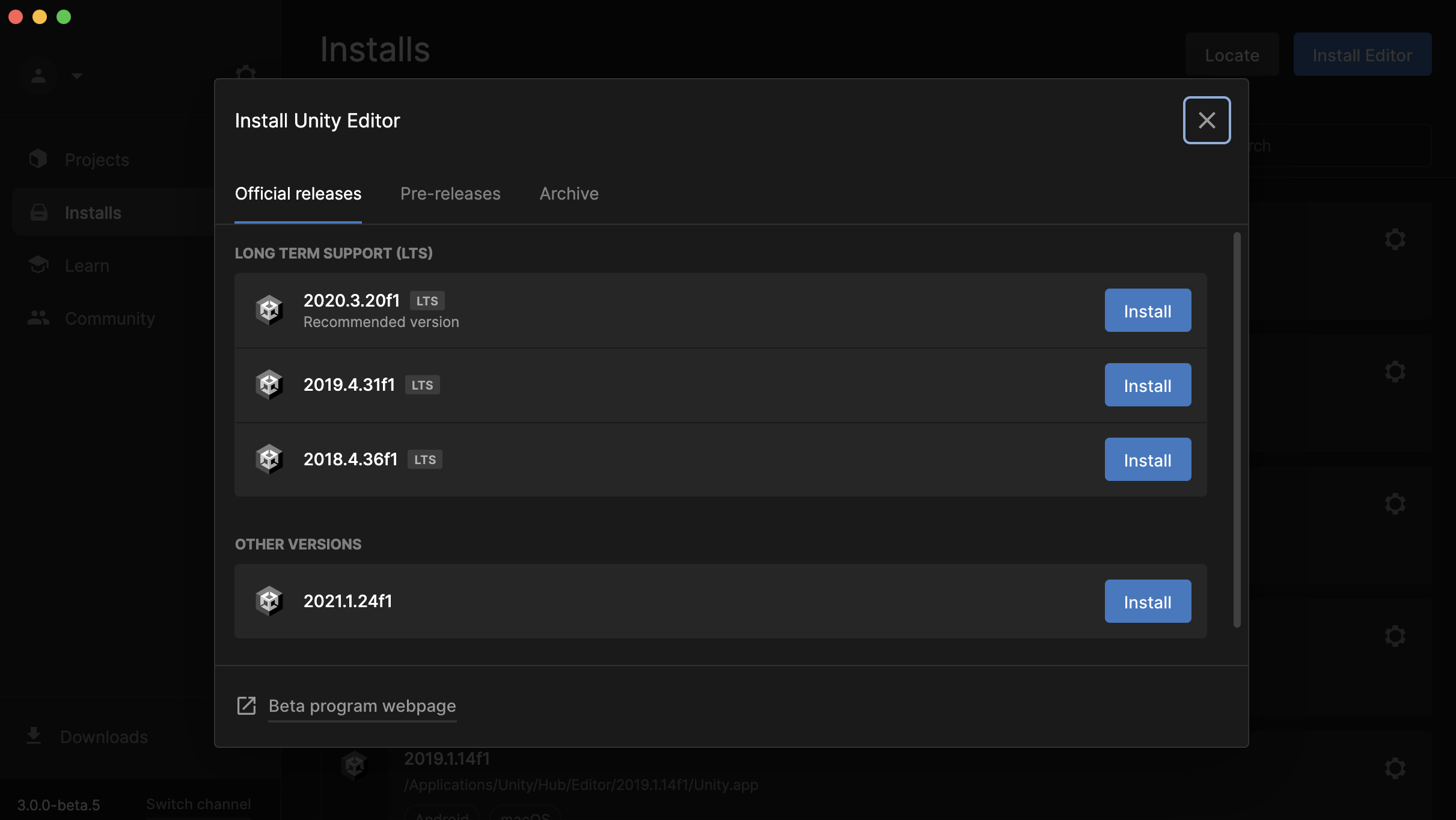Open gear settings for the 2019.1.14f1 install

click(1395, 768)
